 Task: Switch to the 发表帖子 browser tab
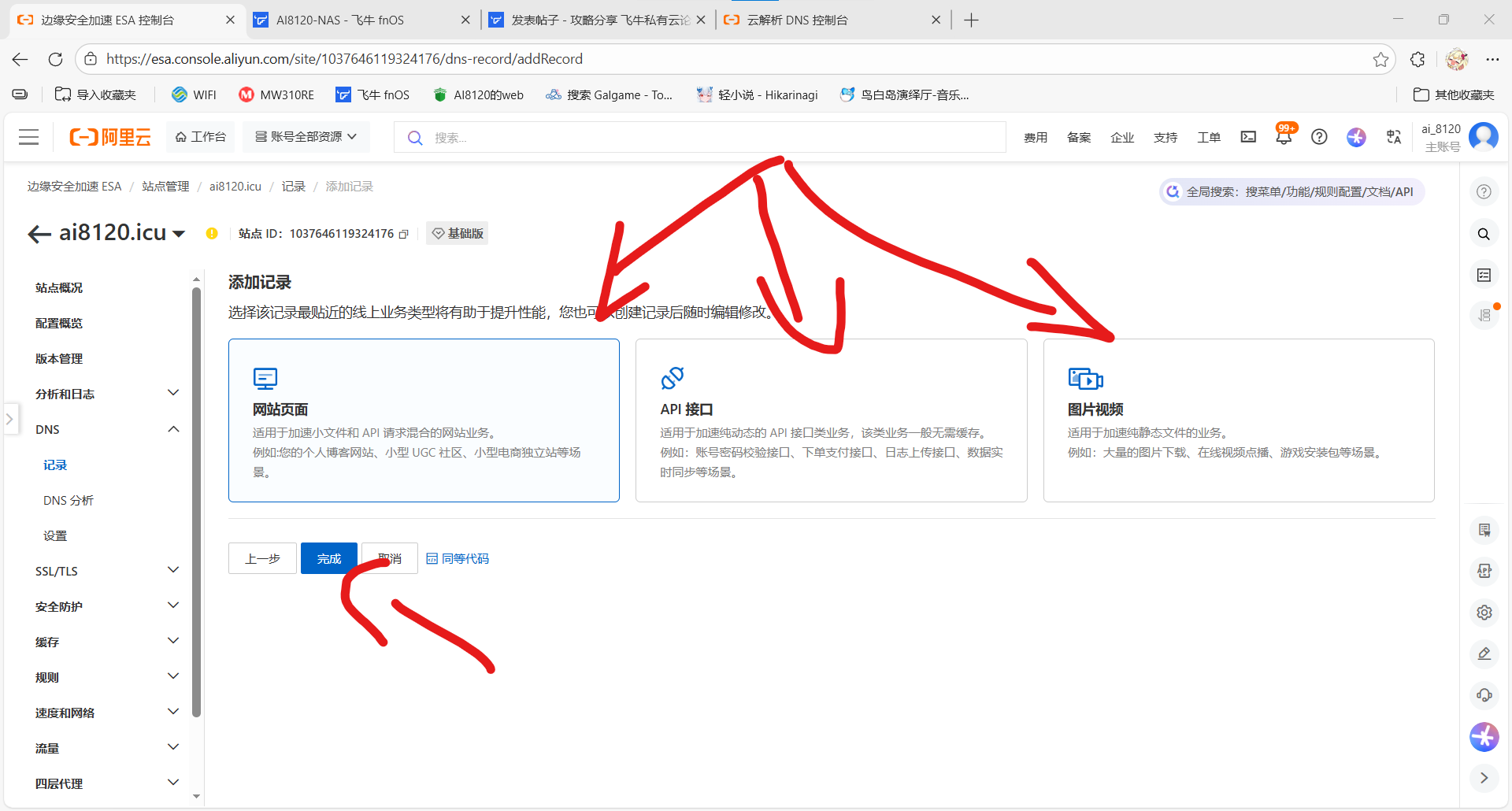click(597, 20)
